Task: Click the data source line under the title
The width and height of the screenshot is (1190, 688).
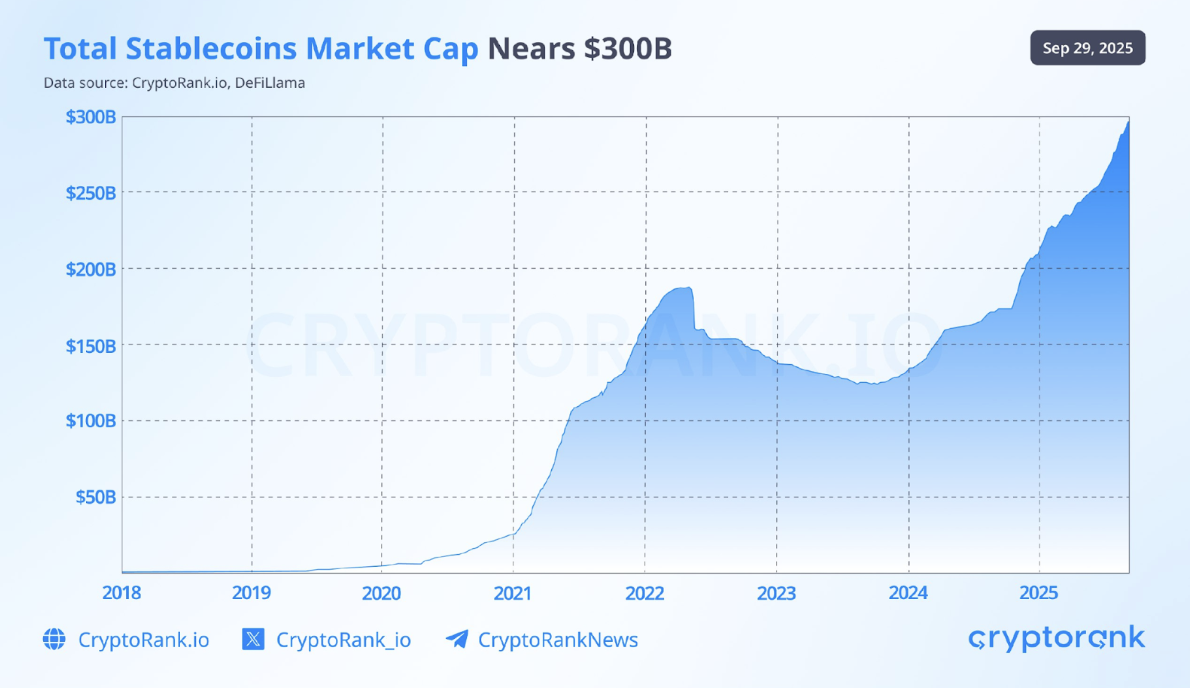Action: point(174,83)
